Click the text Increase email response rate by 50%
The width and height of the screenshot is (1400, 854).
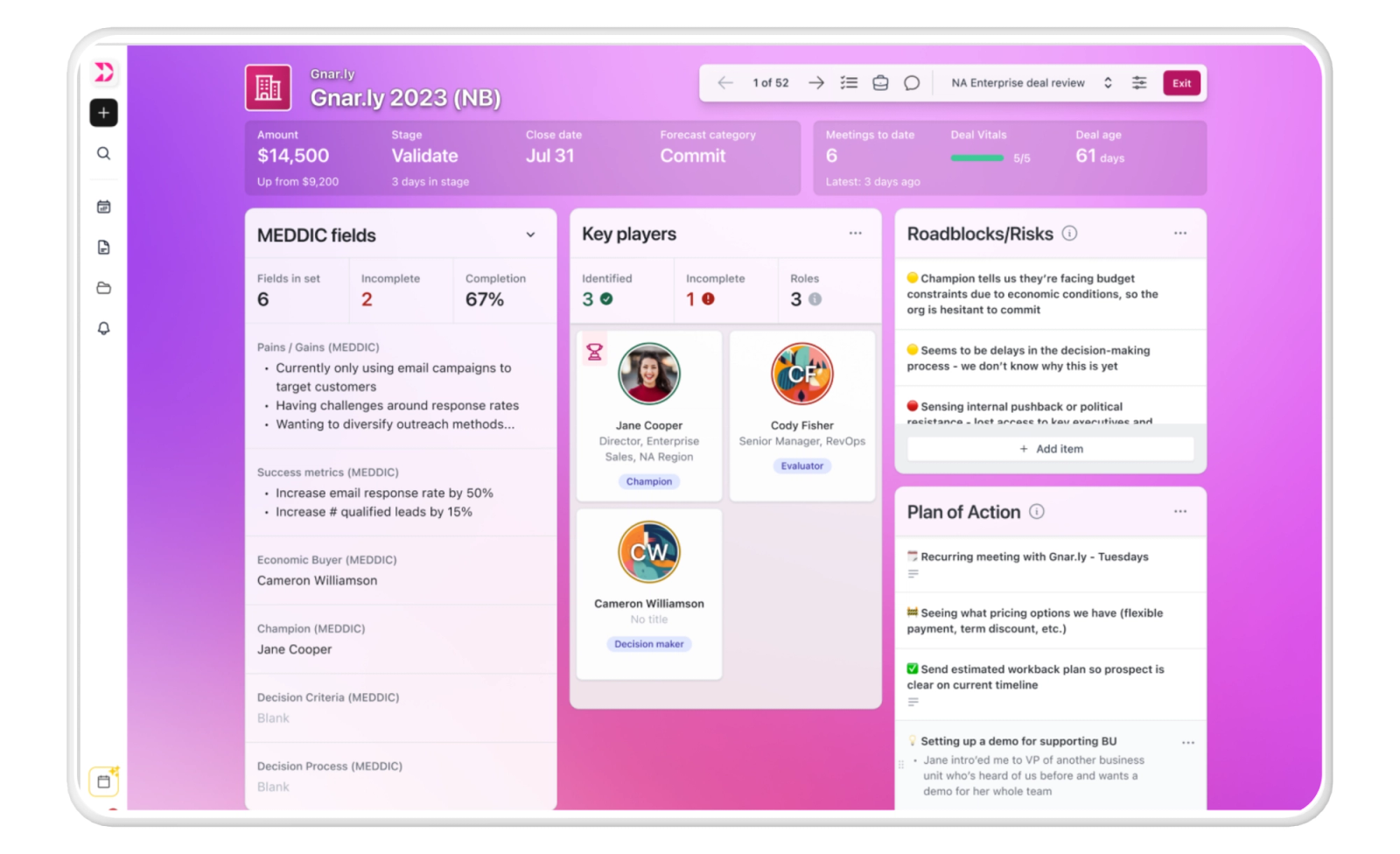point(385,493)
